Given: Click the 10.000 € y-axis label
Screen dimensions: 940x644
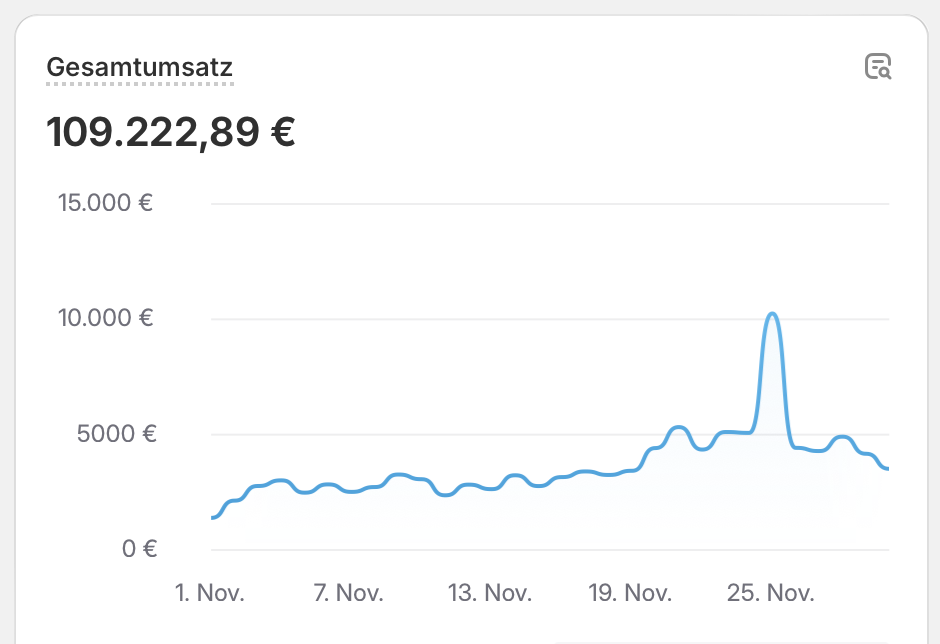Looking at the screenshot, I should [106, 318].
